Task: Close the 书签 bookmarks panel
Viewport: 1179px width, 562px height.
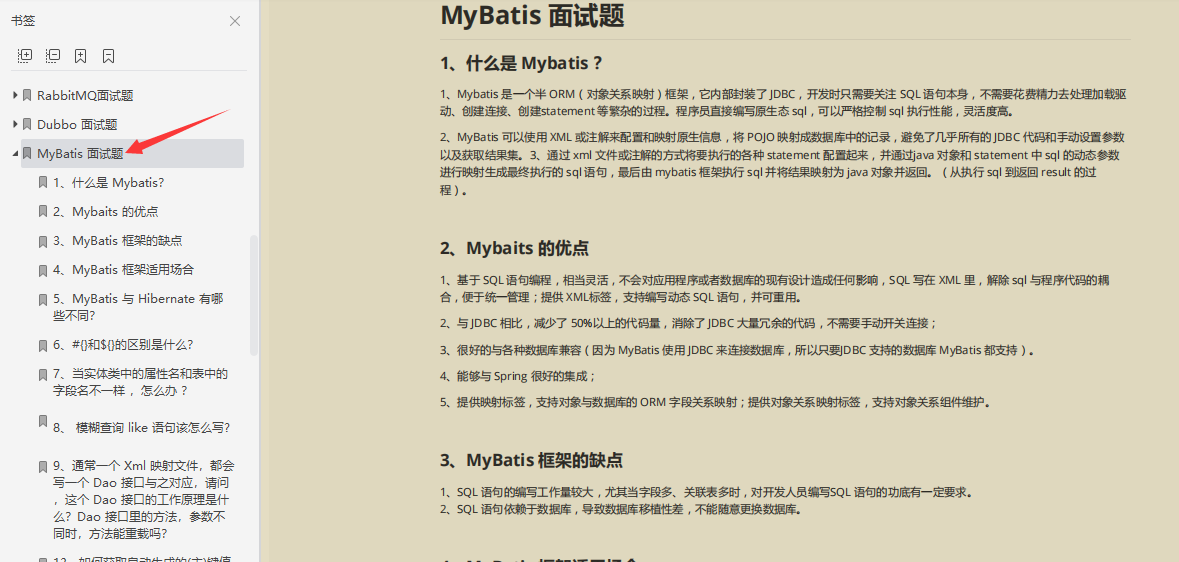Action: pos(235,21)
